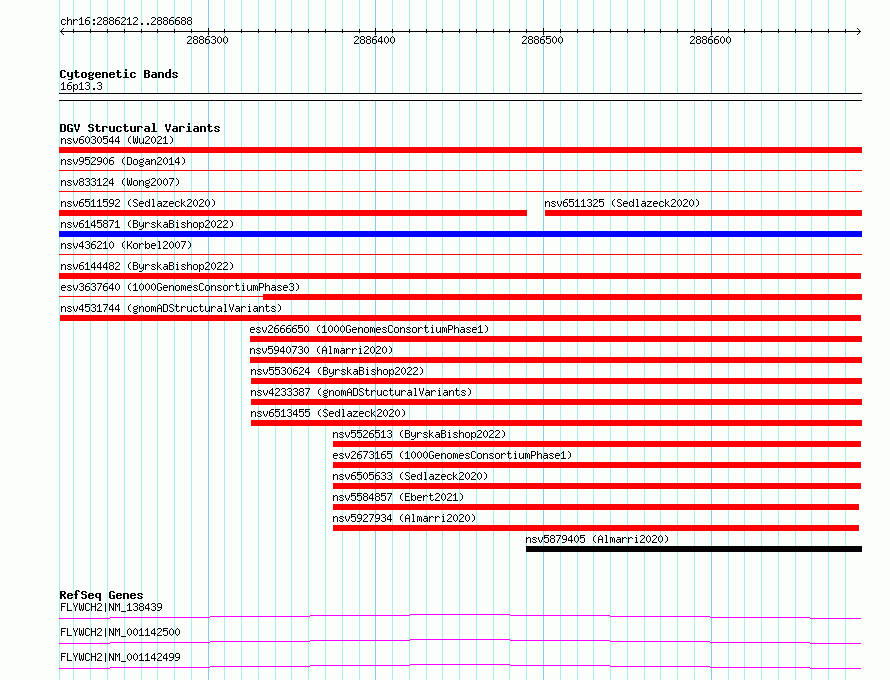Screen dimensions: 890x680
Task: Open variant nsv6145871 (ByrskaBishop2022)
Action: pos(147,224)
